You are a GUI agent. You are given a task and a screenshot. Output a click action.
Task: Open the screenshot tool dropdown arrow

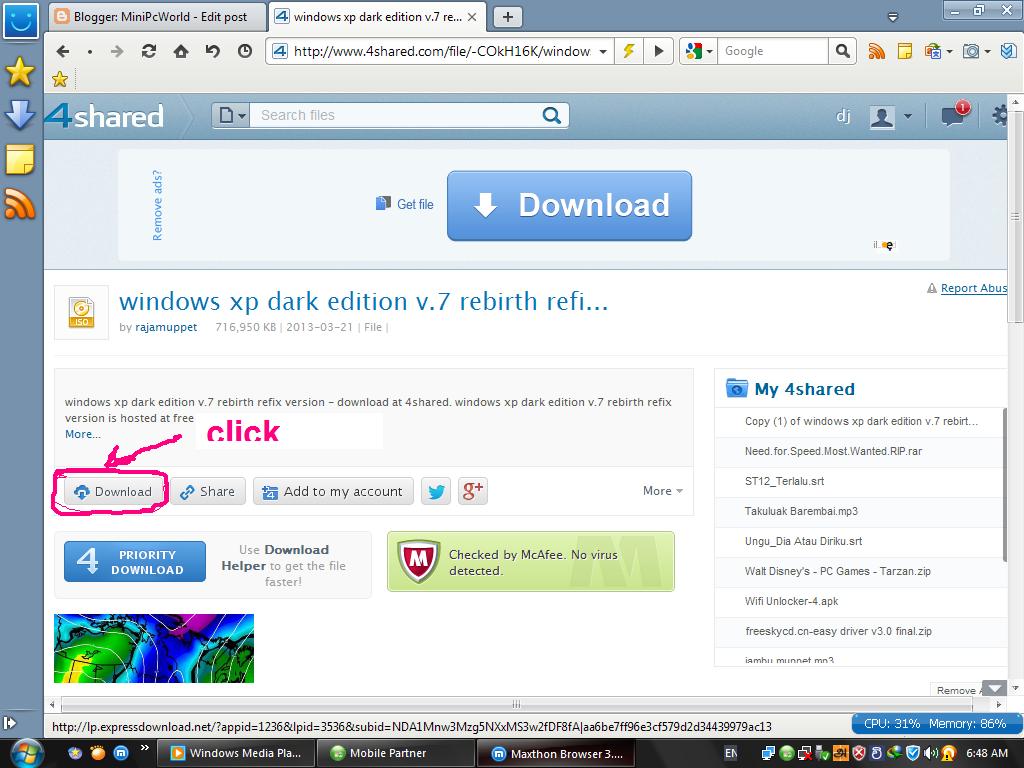pyautogui.click(x=987, y=51)
